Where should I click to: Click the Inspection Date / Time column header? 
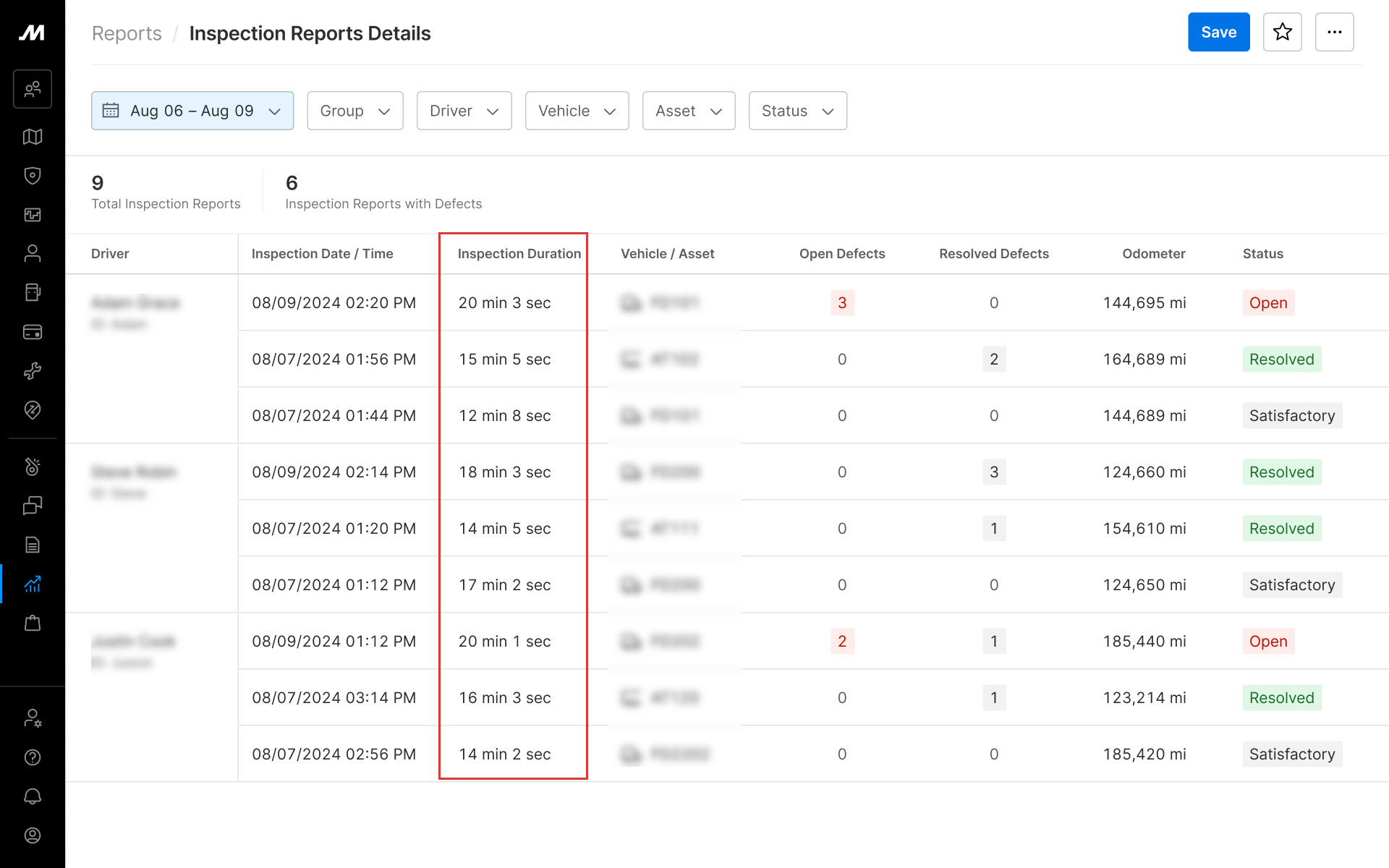point(322,254)
